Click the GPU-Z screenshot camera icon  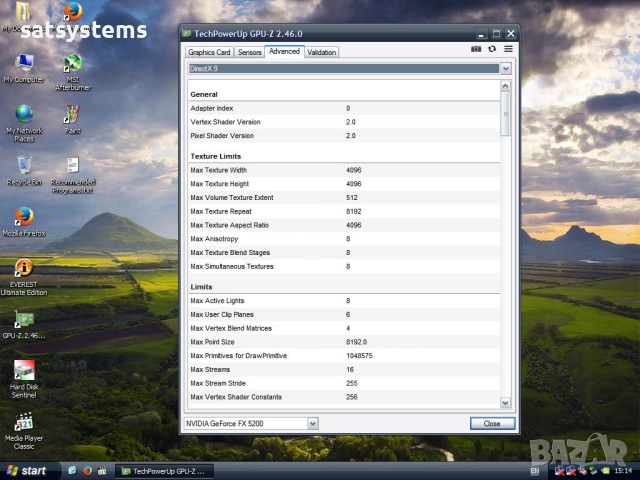477,48
